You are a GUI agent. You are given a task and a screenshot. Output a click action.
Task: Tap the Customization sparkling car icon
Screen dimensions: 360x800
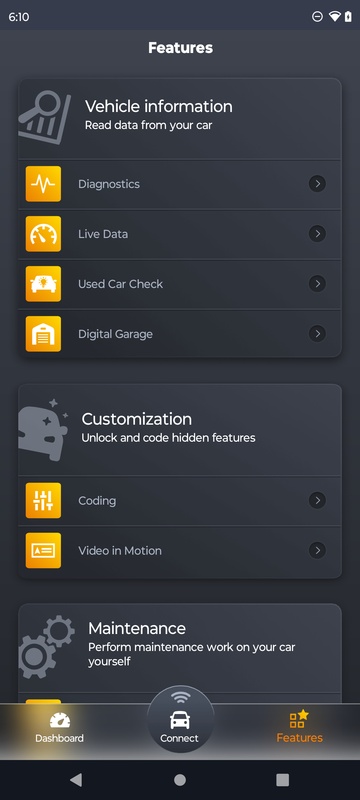[x=43, y=430]
